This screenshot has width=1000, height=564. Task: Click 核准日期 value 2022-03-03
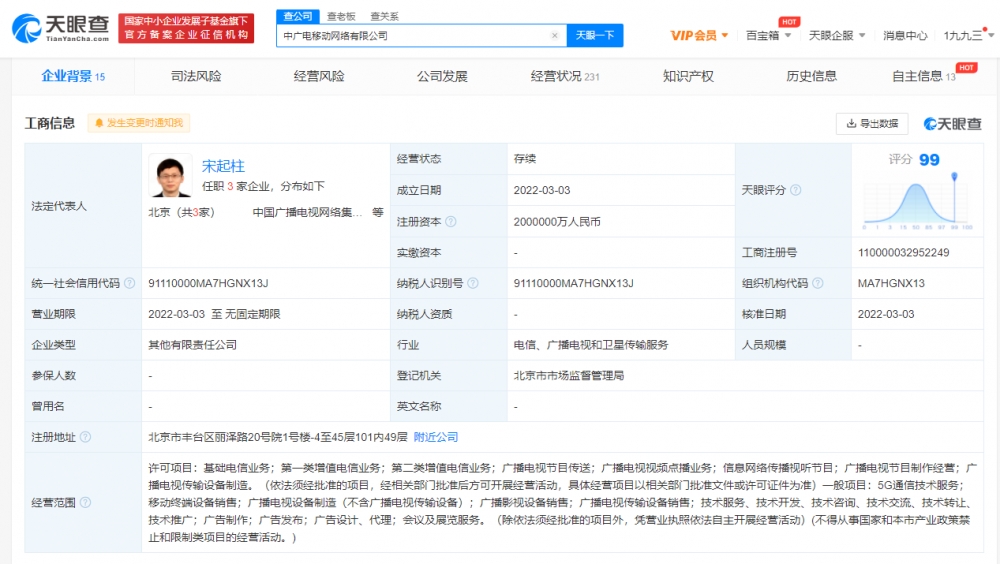coord(886,314)
